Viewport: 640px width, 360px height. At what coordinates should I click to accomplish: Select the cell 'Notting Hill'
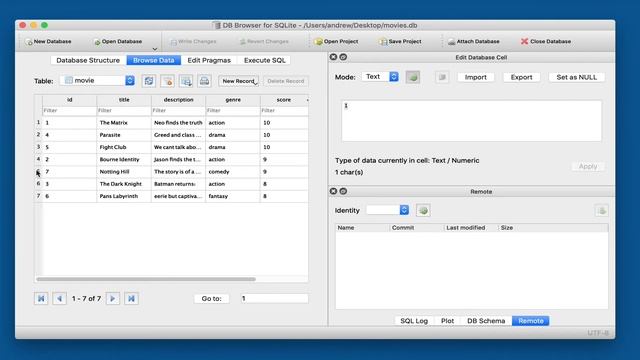124,171
